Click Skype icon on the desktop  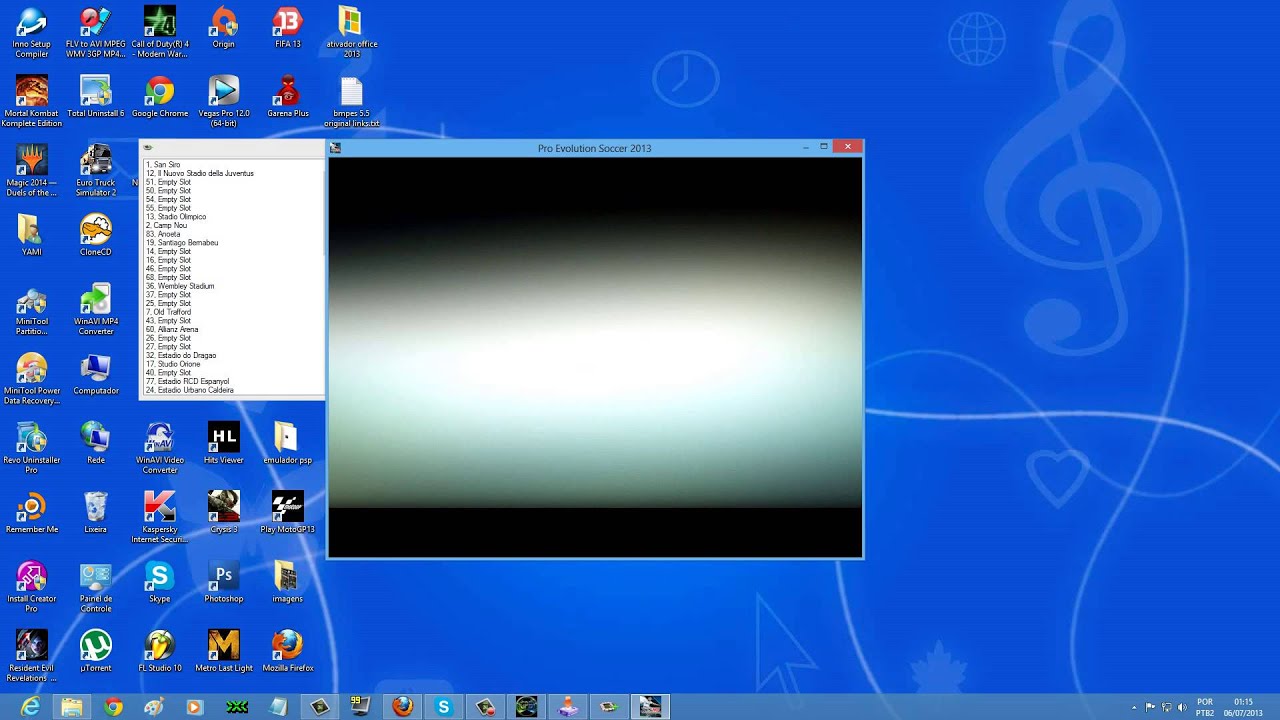(x=160, y=581)
